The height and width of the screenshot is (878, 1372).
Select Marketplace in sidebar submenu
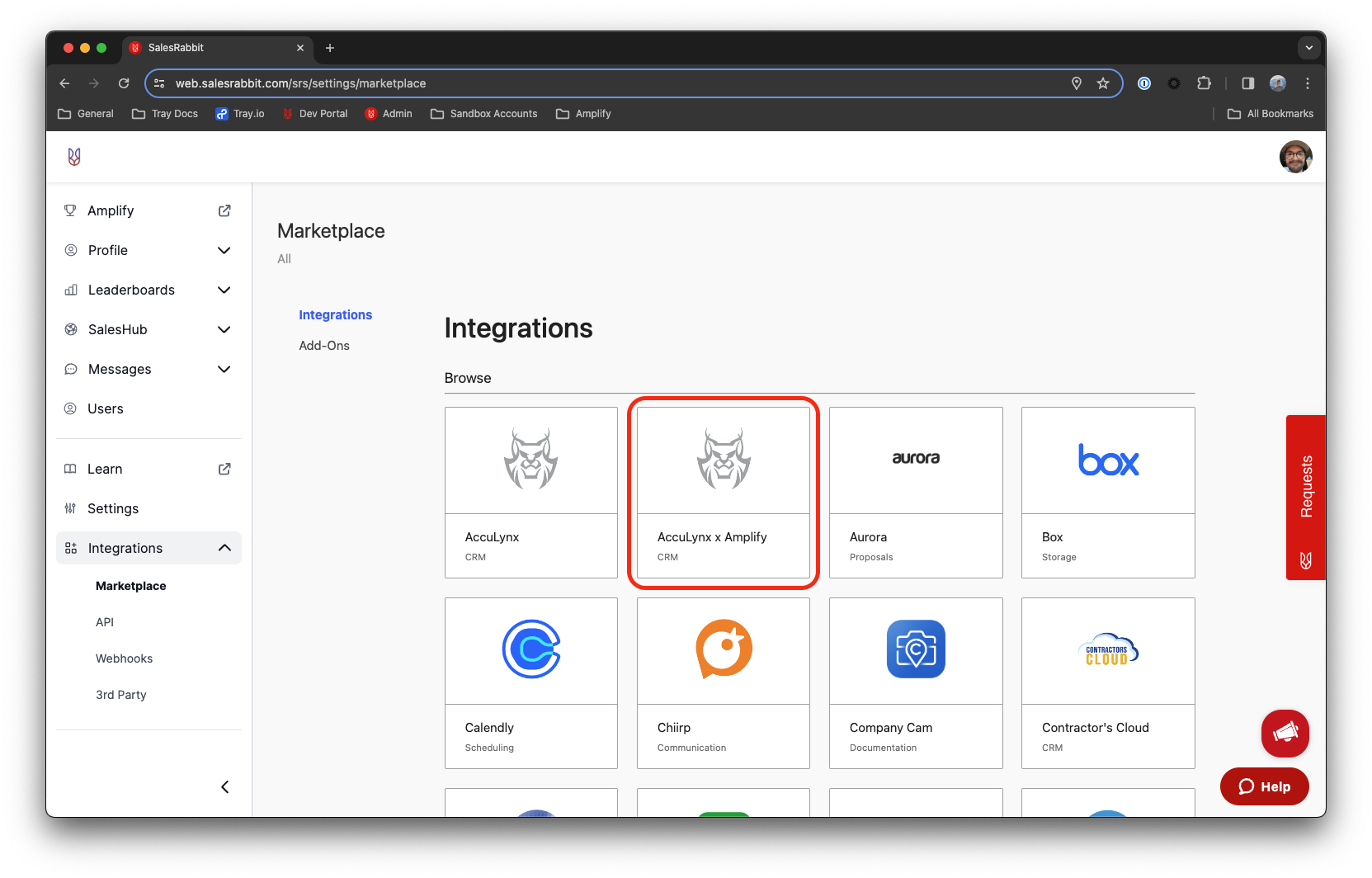click(131, 586)
